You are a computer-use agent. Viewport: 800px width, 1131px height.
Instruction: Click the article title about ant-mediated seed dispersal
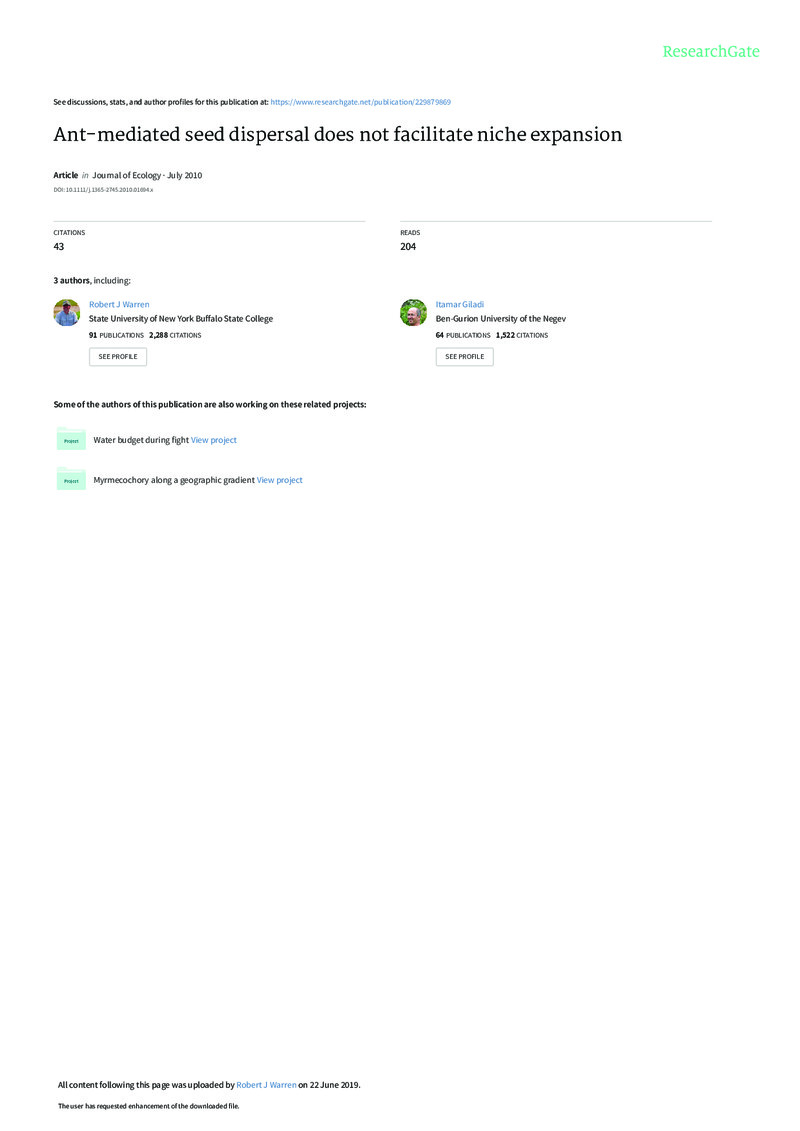[338, 135]
